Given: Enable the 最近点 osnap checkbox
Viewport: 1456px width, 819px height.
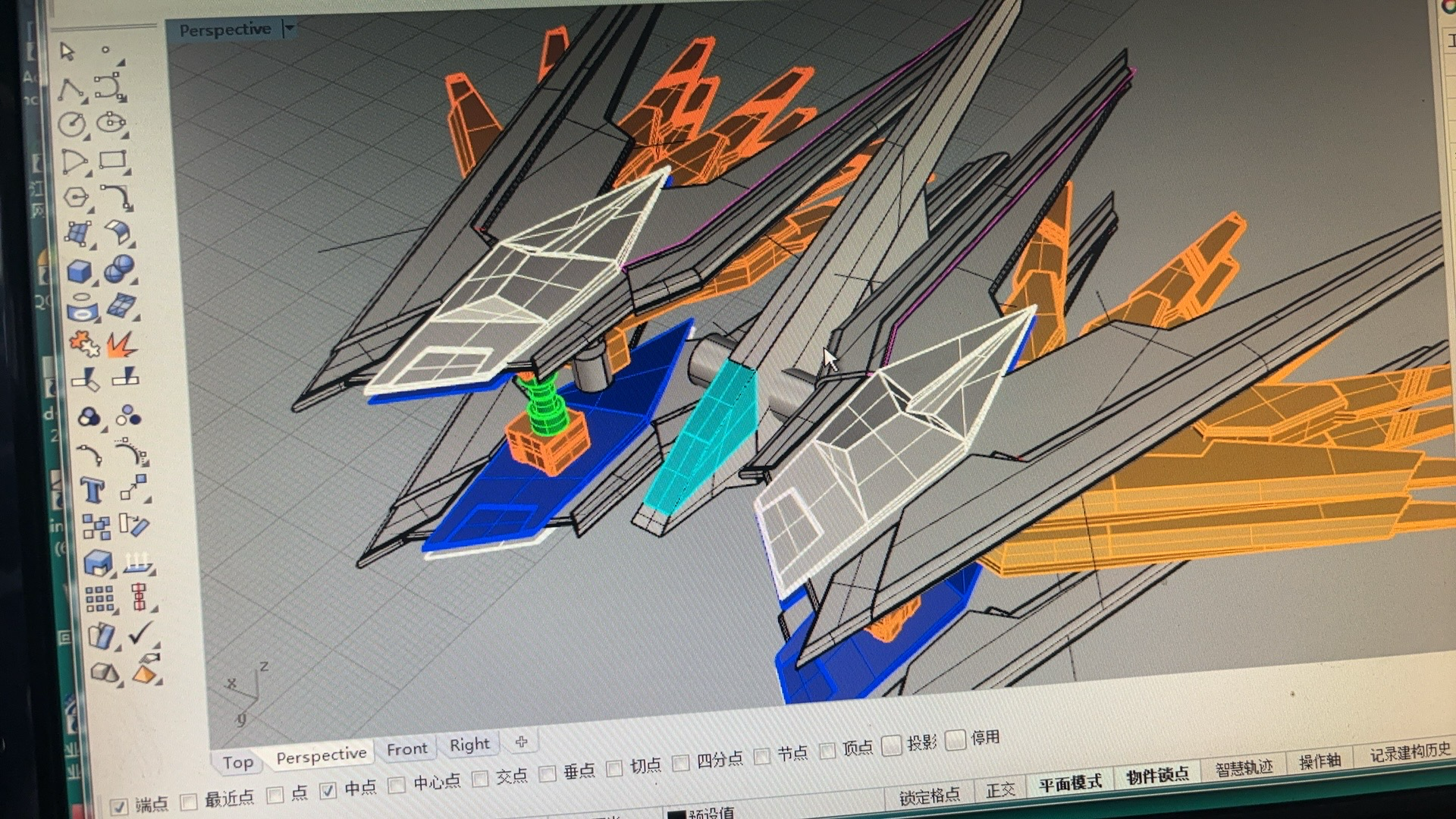Looking at the screenshot, I should click(189, 801).
